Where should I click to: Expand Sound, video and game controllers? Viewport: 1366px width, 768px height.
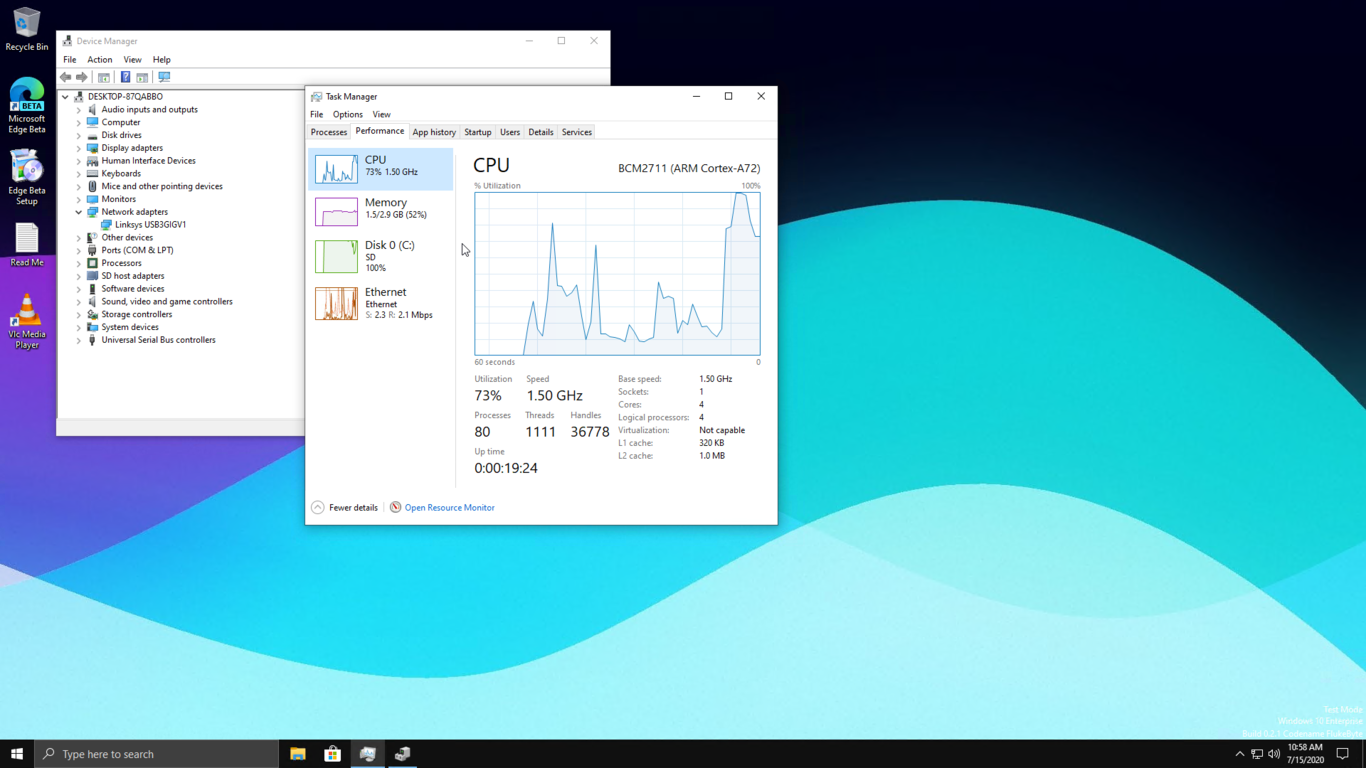pyautogui.click(x=80, y=301)
